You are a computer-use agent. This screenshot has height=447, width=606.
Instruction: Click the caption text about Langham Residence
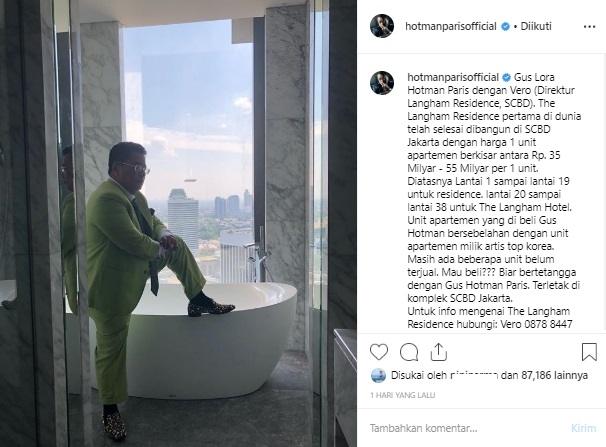tap(494, 200)
